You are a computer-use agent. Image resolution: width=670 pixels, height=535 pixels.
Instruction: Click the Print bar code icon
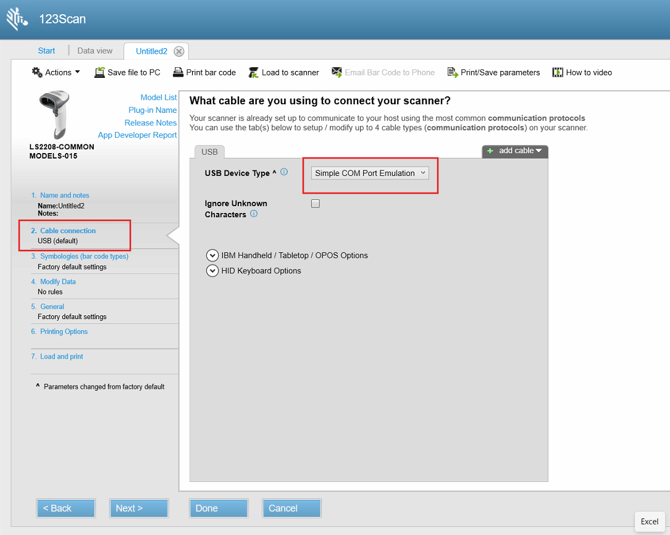coord(178,72)
